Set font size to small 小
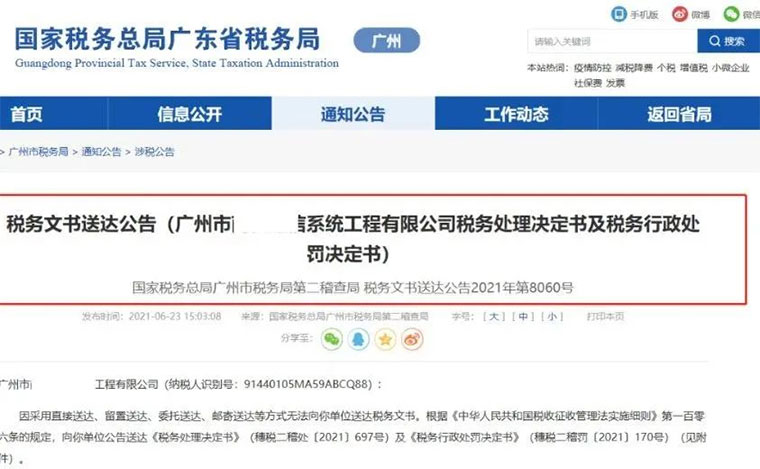This screenshot has height=469, width=760. pos(552,316)
